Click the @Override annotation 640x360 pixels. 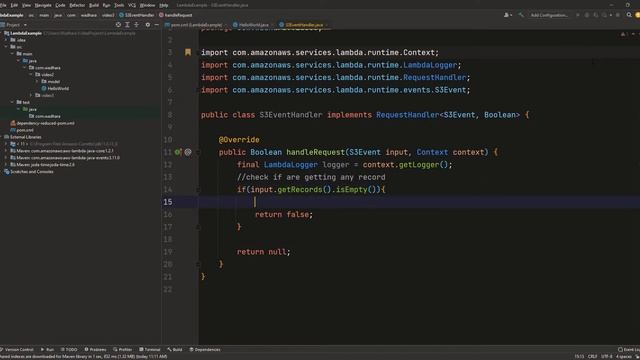pos(239,140)
